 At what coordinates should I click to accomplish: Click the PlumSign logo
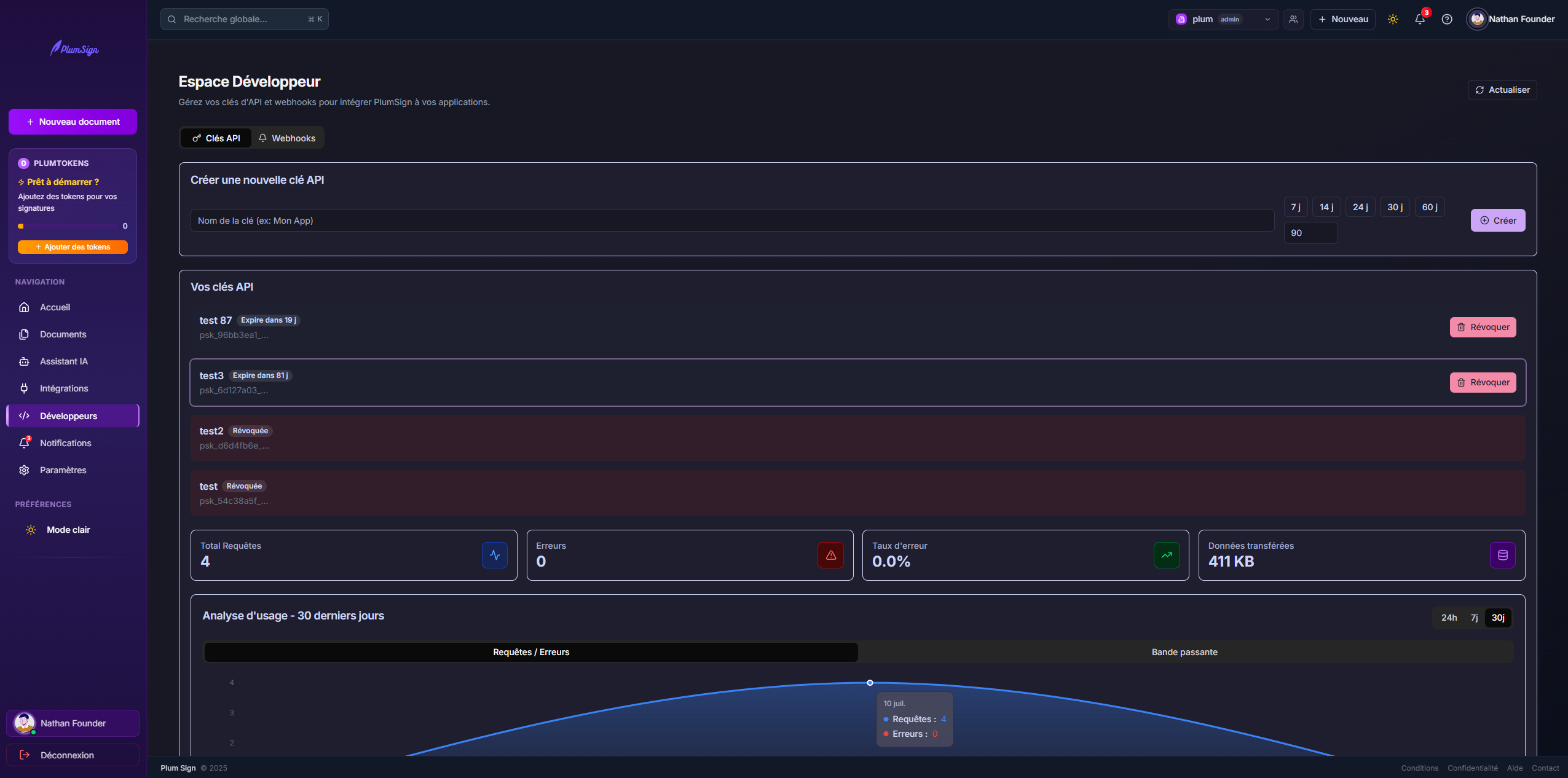(x=74, y=49)
